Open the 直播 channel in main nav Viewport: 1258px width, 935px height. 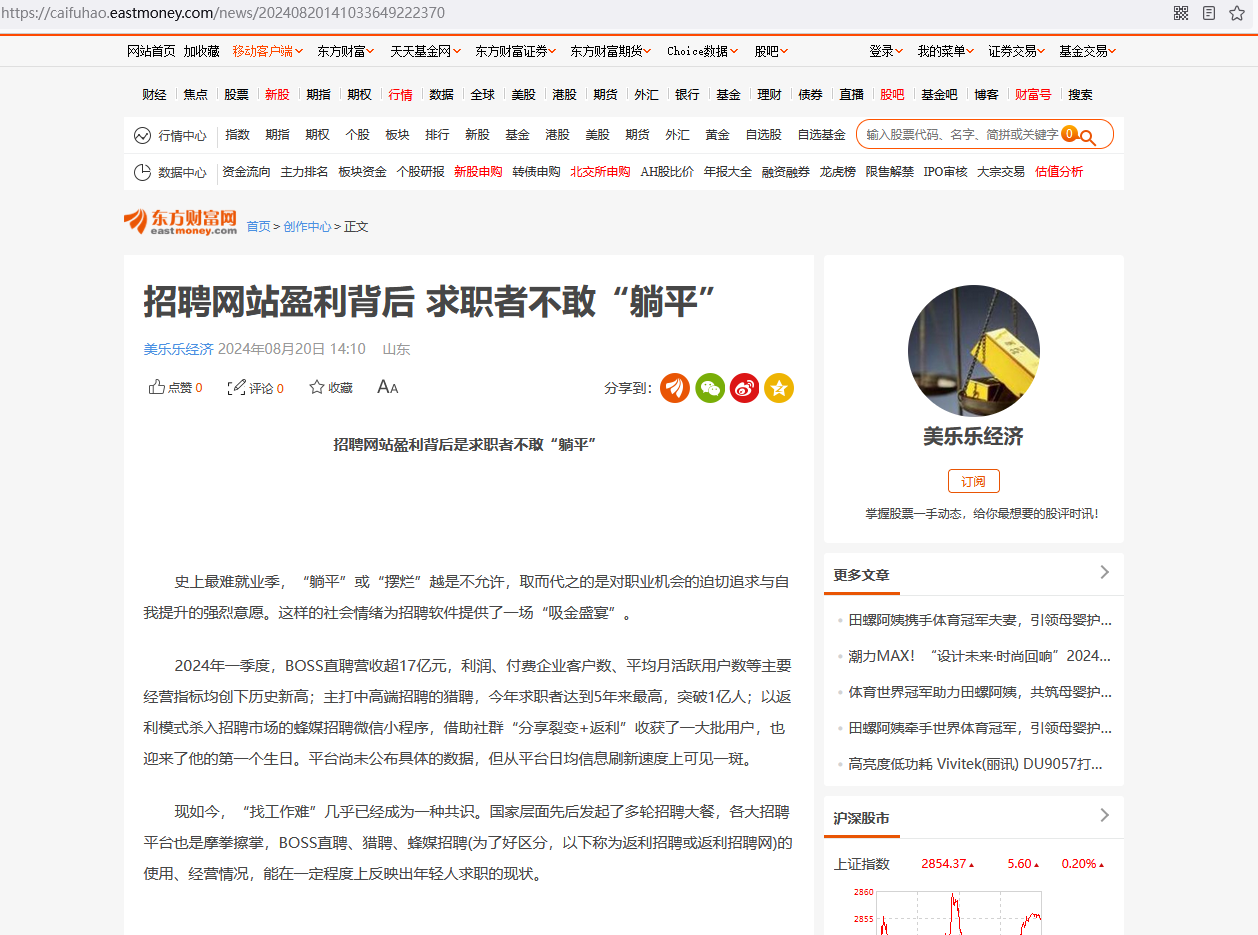tap(851, 95)
